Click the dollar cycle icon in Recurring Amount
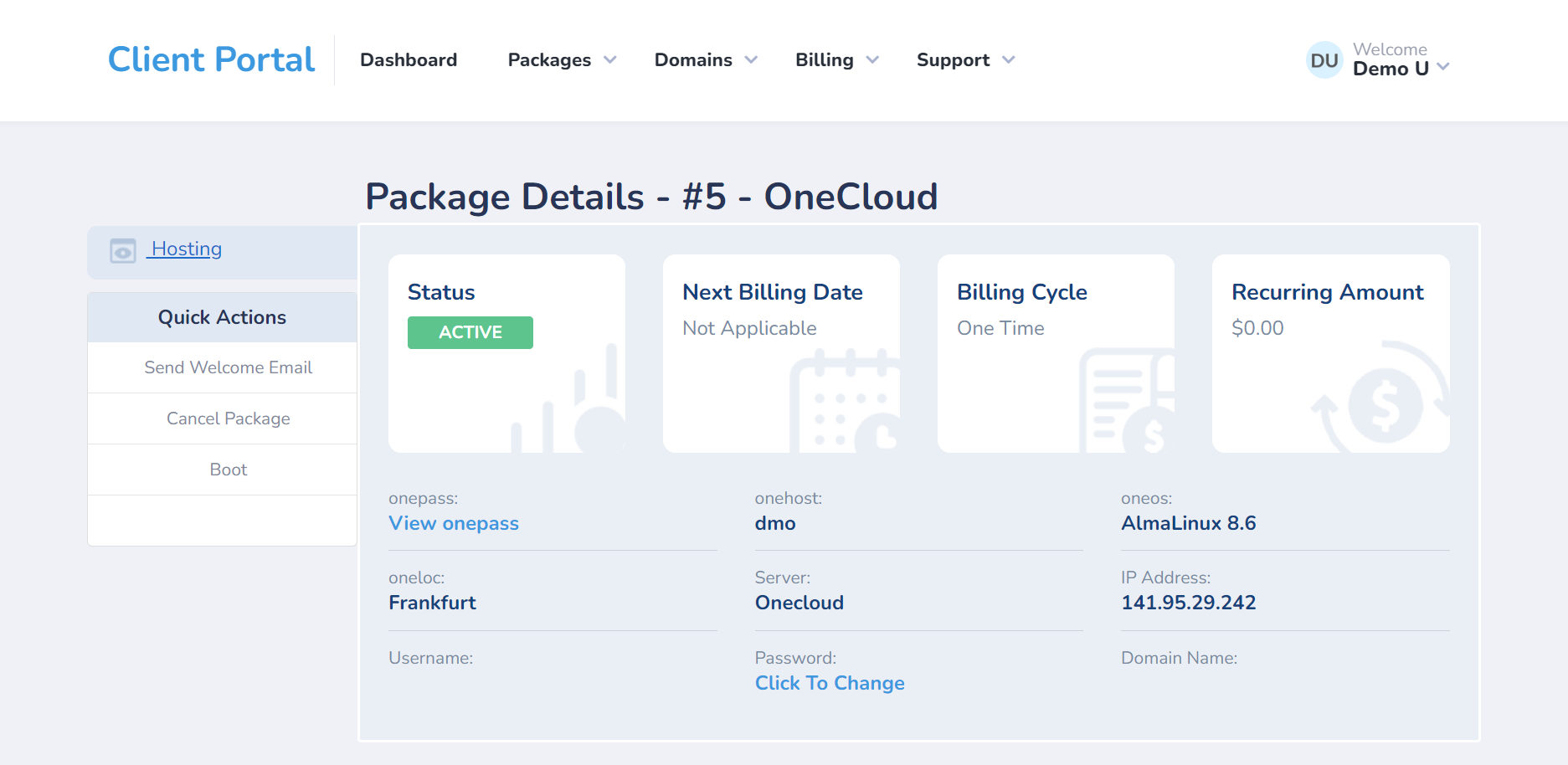 coord(1380,398)
